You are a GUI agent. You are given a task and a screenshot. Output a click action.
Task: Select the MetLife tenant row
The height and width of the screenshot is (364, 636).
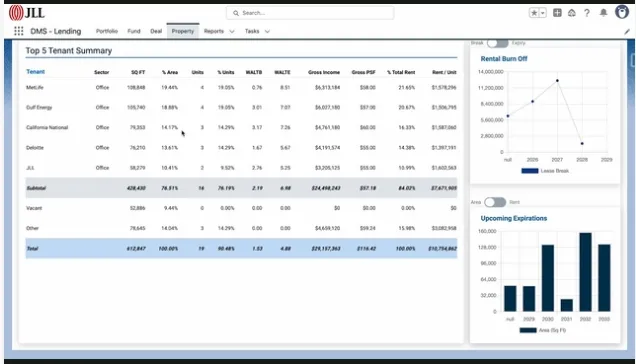241,88
